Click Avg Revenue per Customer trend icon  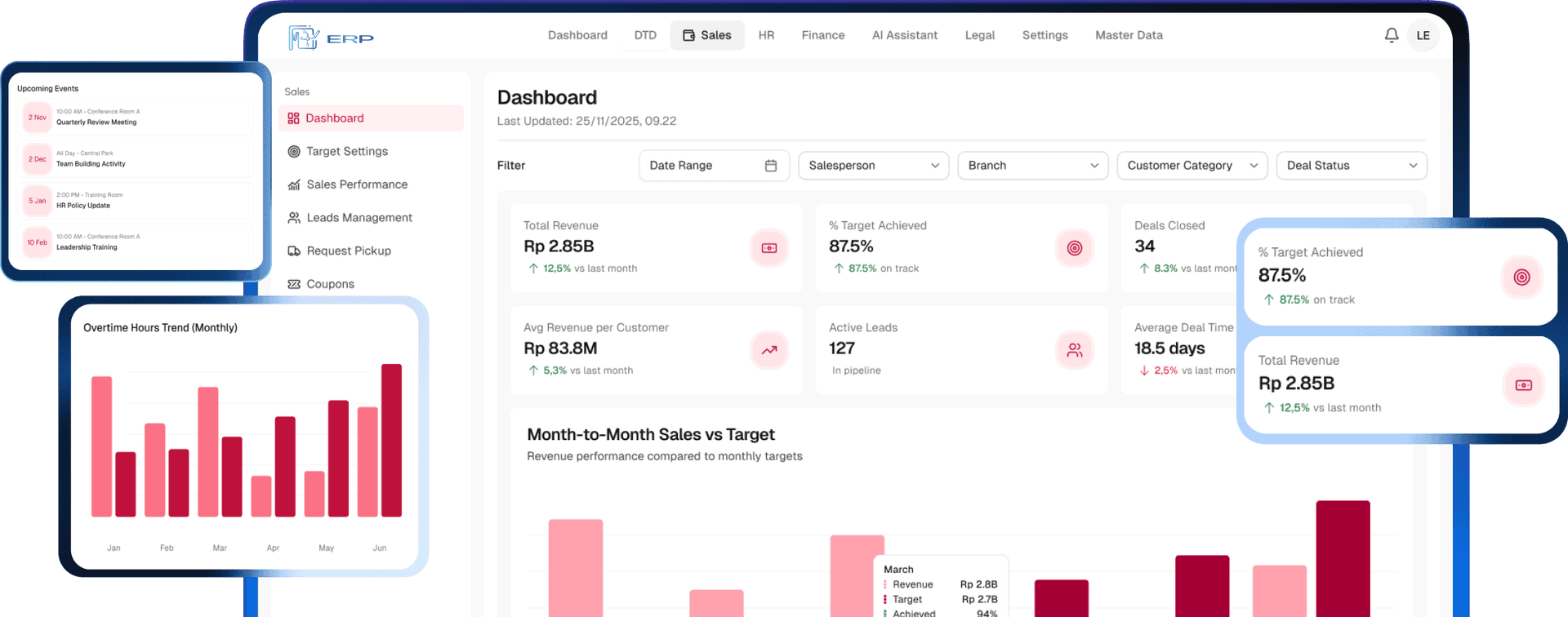(x=769, y=350)
